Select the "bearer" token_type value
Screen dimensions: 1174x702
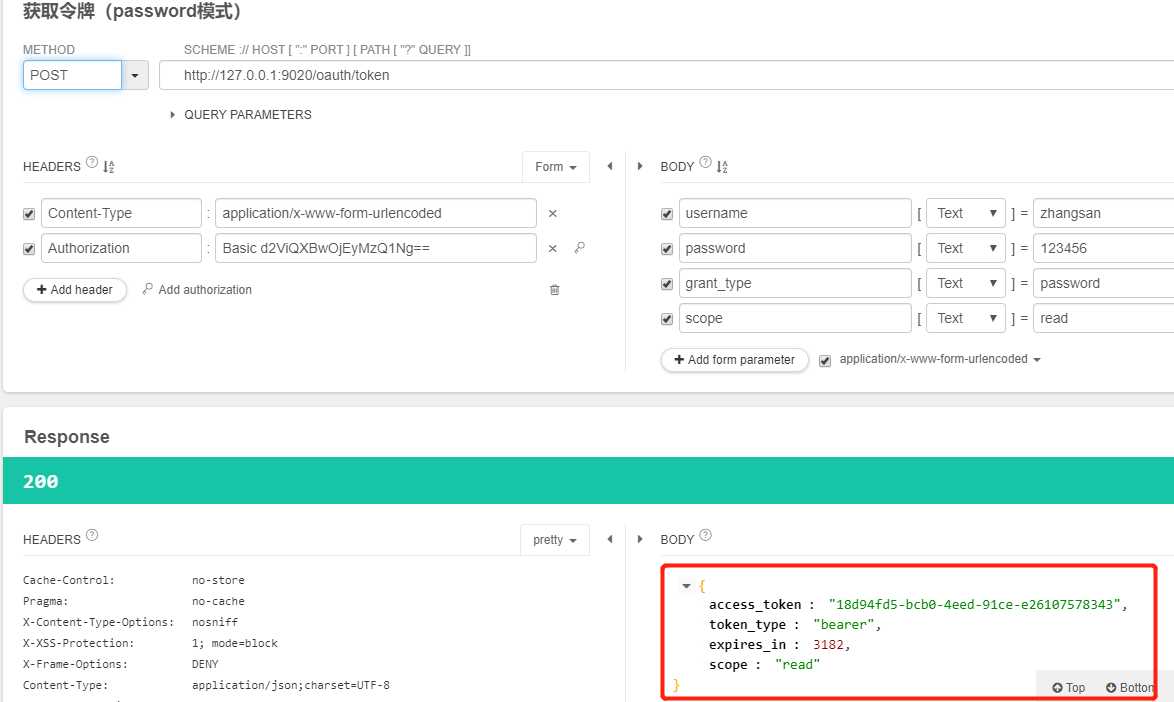point(843,625)
